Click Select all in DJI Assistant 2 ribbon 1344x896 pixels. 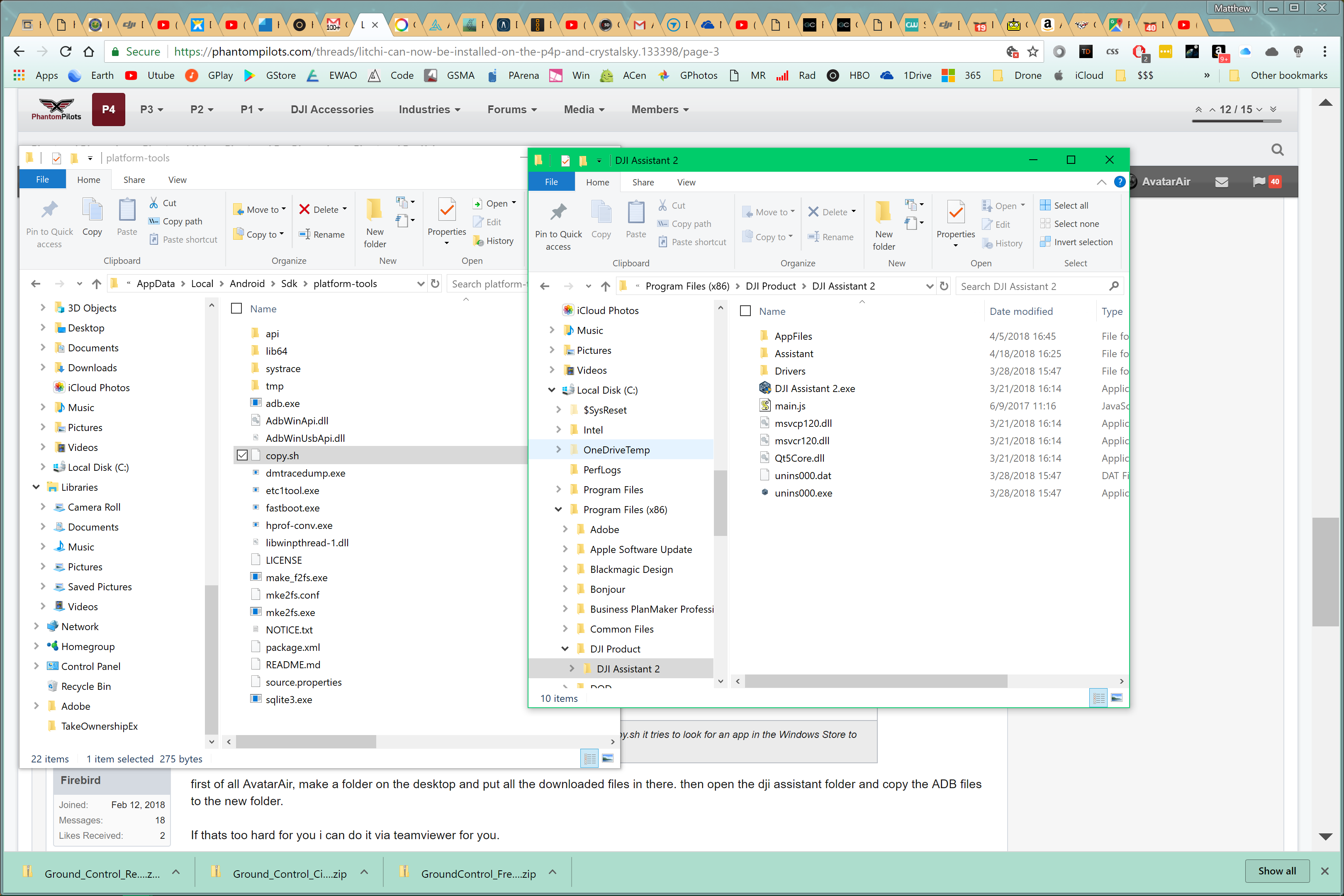pyautogui.click(x=1064, y=205)
